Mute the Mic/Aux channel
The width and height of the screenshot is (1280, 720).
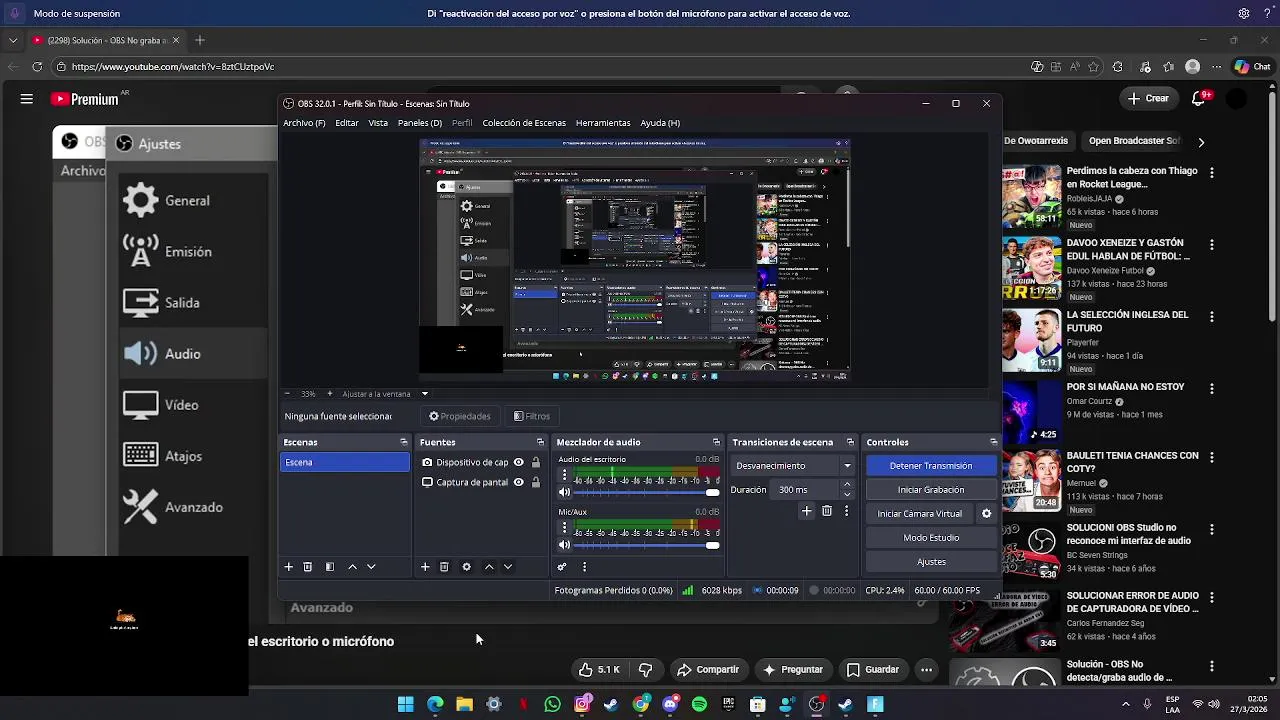(x=564, y=545)
